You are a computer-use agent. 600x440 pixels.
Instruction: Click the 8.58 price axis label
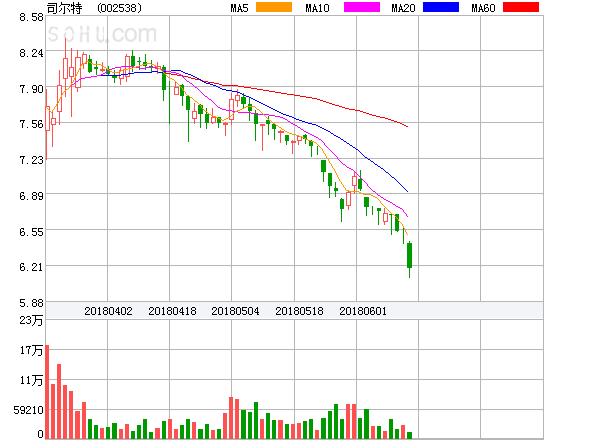coord(31,17)
